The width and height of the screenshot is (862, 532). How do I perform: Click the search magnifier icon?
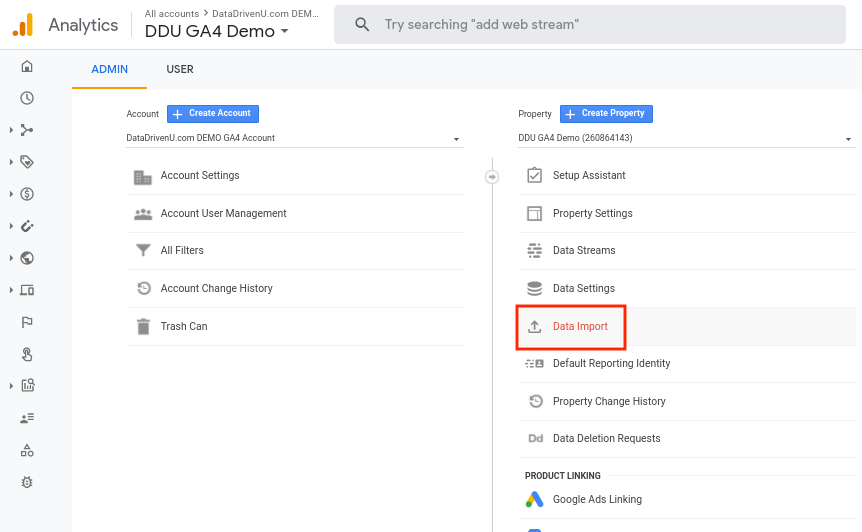coord(362,24)
